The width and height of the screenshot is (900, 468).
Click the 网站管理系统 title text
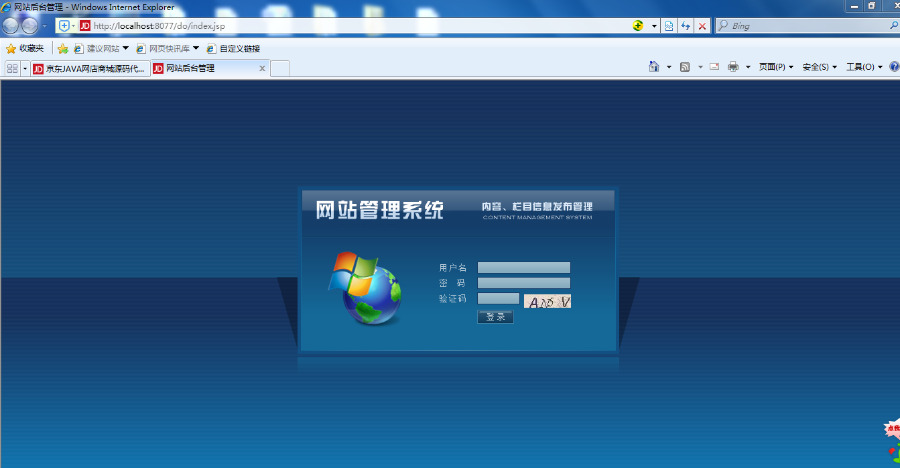point(379,210)
